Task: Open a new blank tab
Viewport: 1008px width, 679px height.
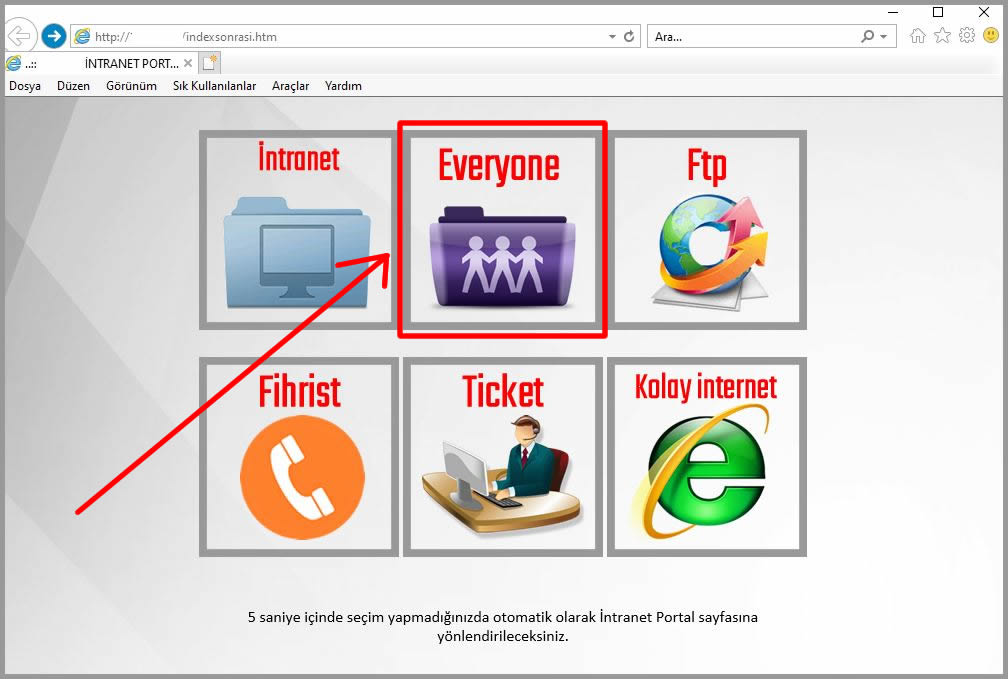Action: pos(209,63)
